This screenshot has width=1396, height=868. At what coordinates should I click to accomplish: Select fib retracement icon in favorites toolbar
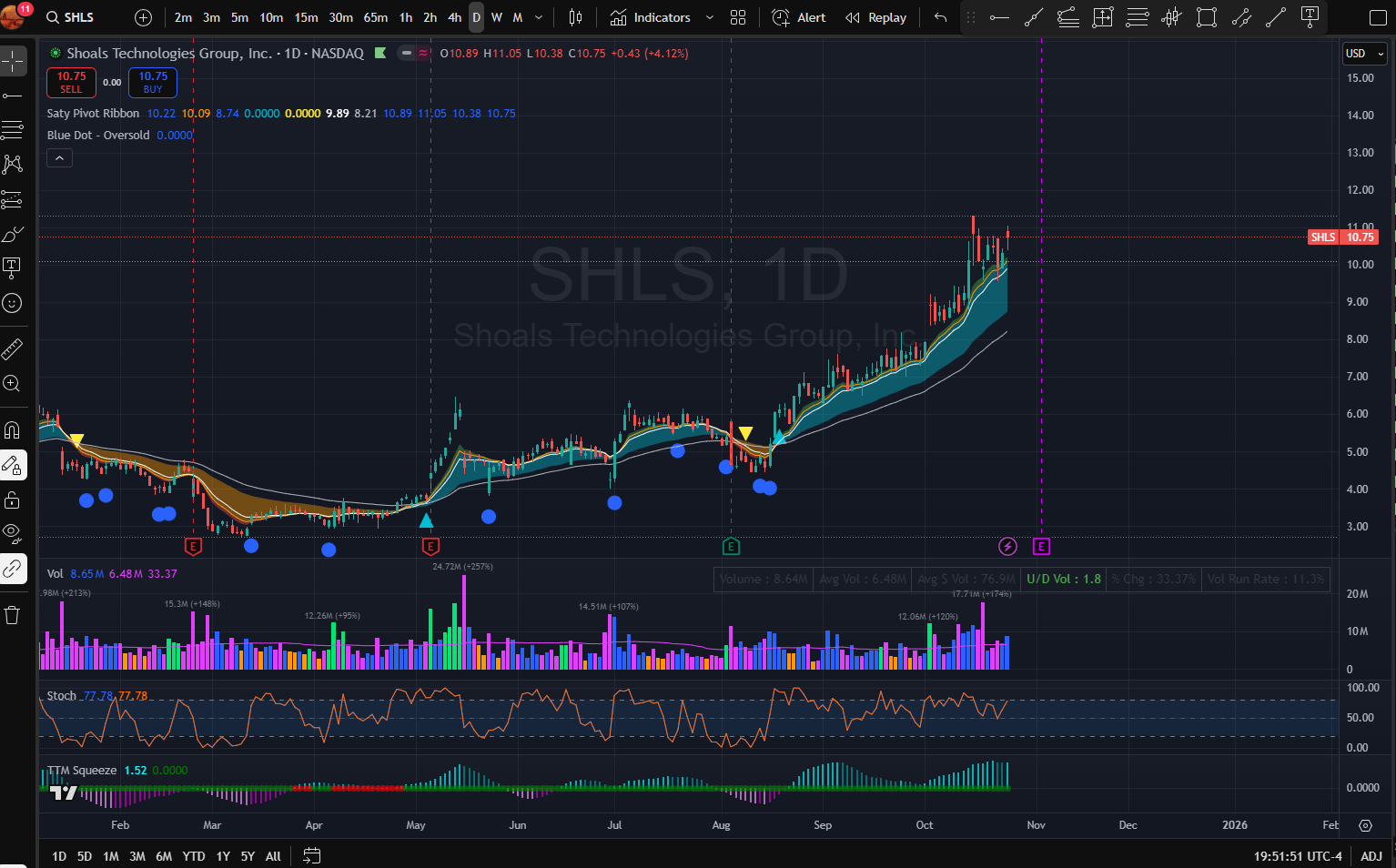(1138, 17)
